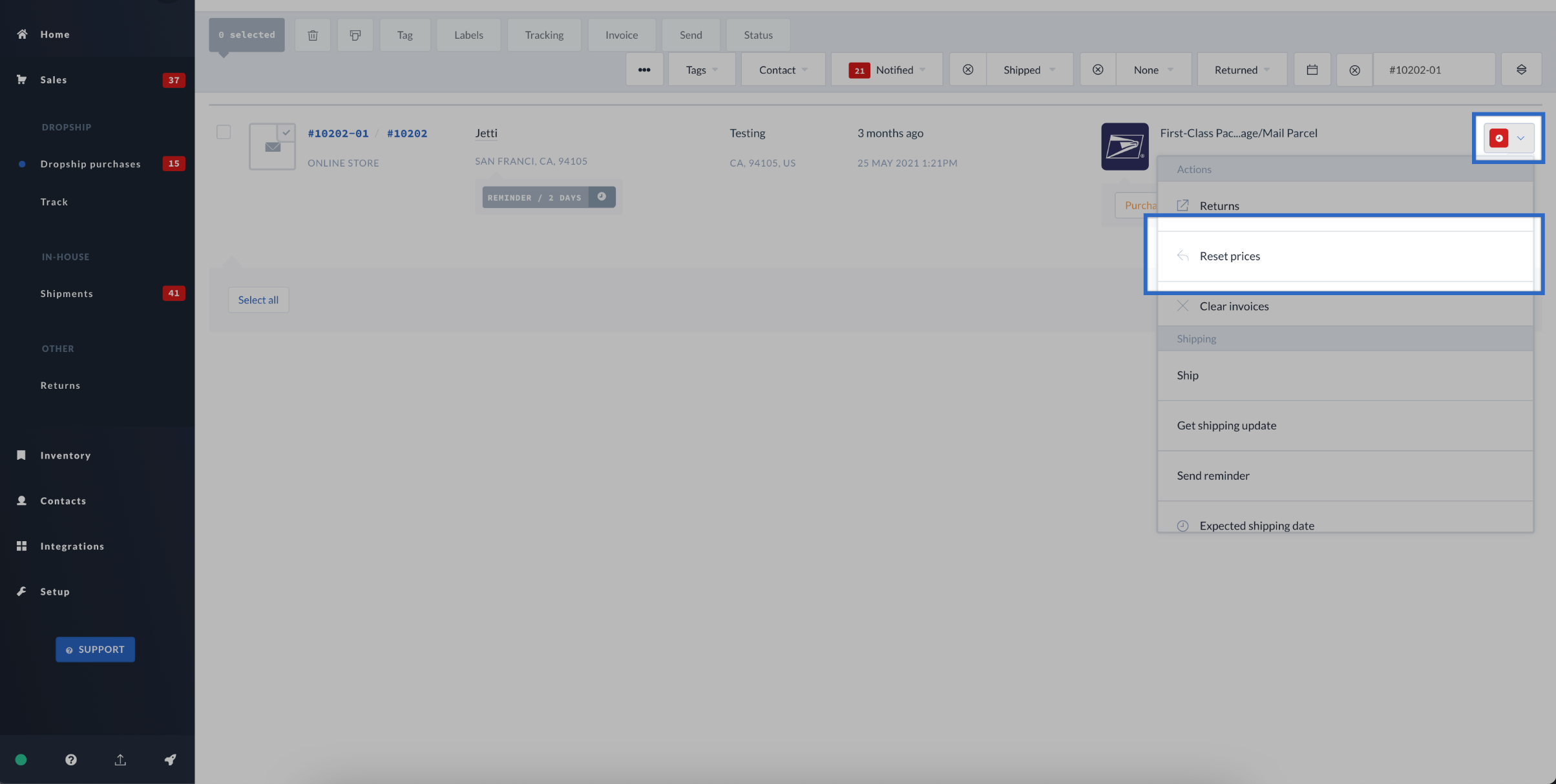Click the blue SUPPORT button

tap(95, 650)
